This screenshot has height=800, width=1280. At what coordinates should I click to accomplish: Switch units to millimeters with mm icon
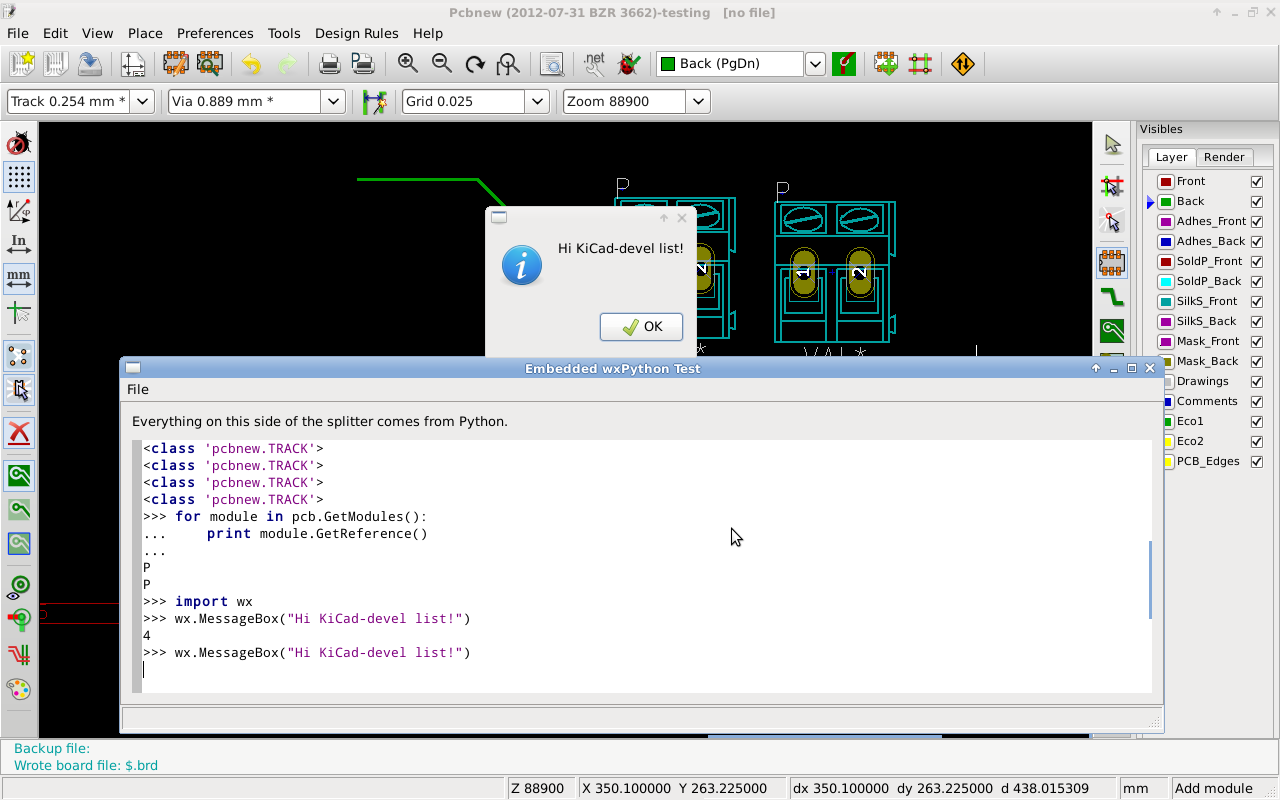tap(18, 278)
